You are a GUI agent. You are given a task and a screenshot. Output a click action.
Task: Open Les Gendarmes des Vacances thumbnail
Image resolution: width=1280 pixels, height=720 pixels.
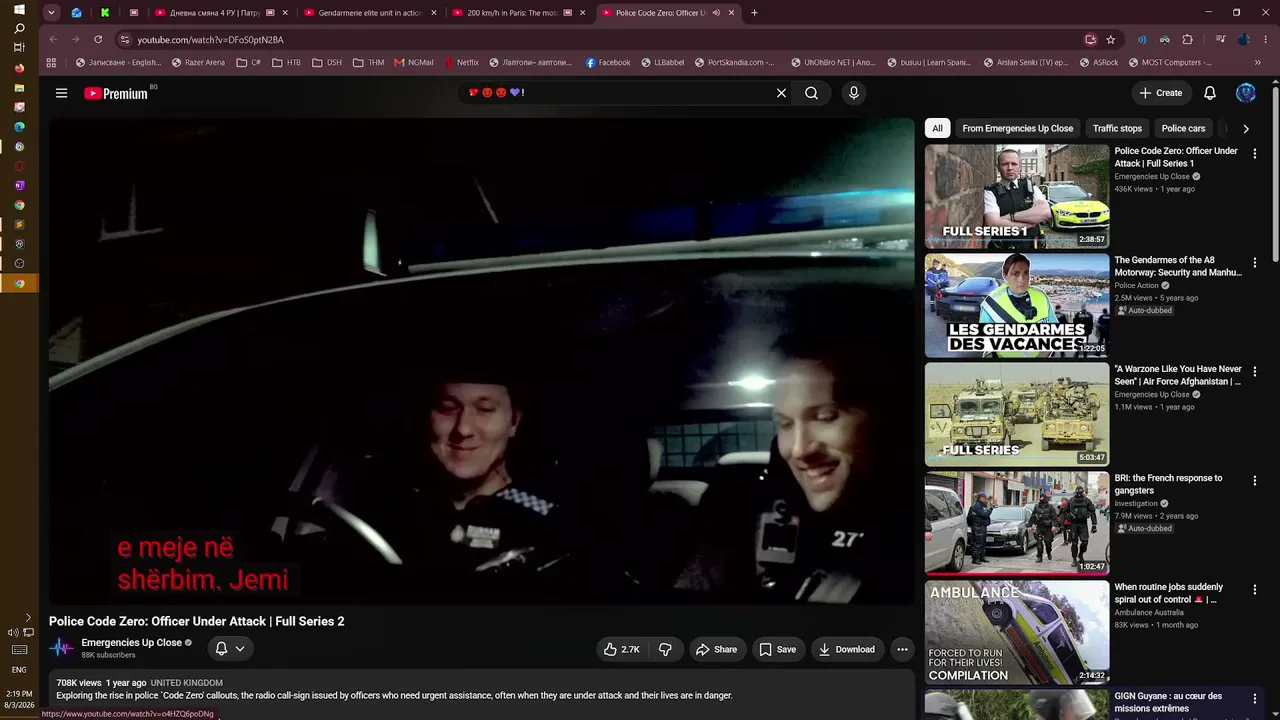click(x=1017, y=305)
